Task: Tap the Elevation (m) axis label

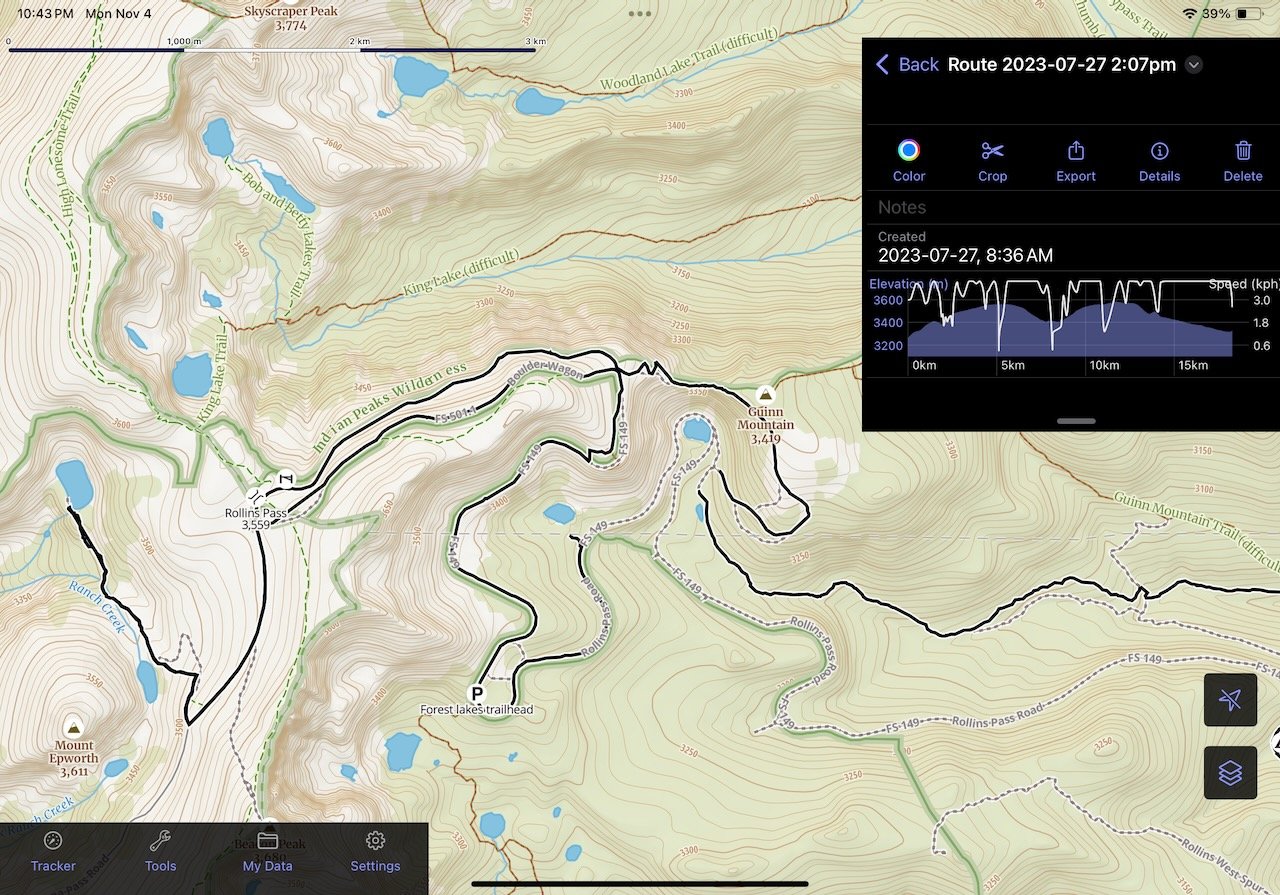Action: coord(908,284)
